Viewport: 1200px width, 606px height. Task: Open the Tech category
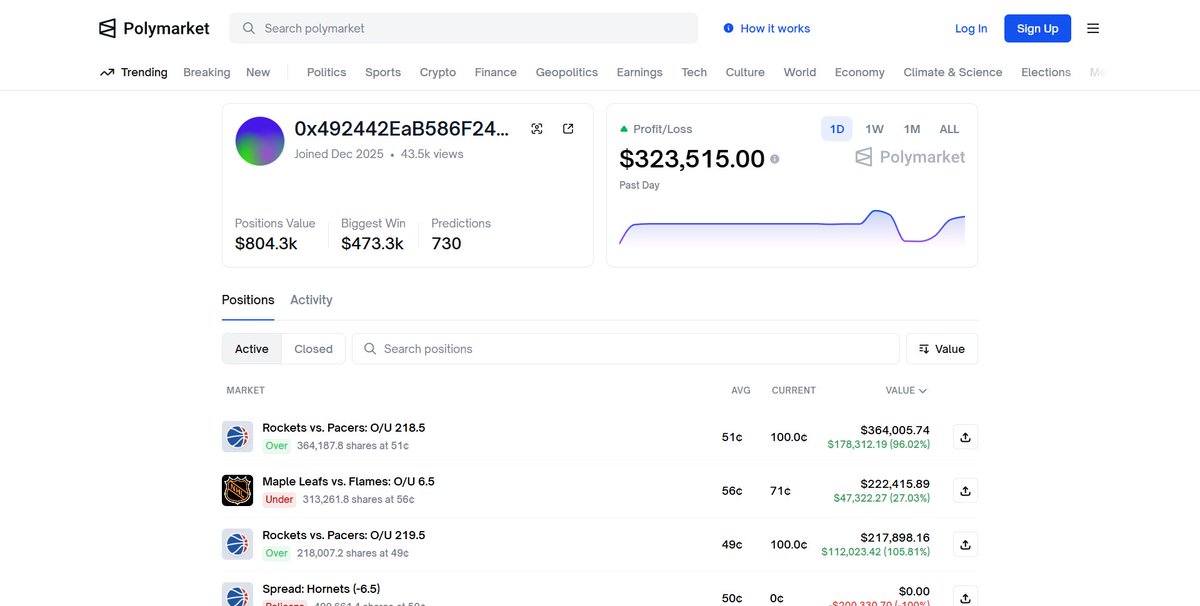point(694,72)
